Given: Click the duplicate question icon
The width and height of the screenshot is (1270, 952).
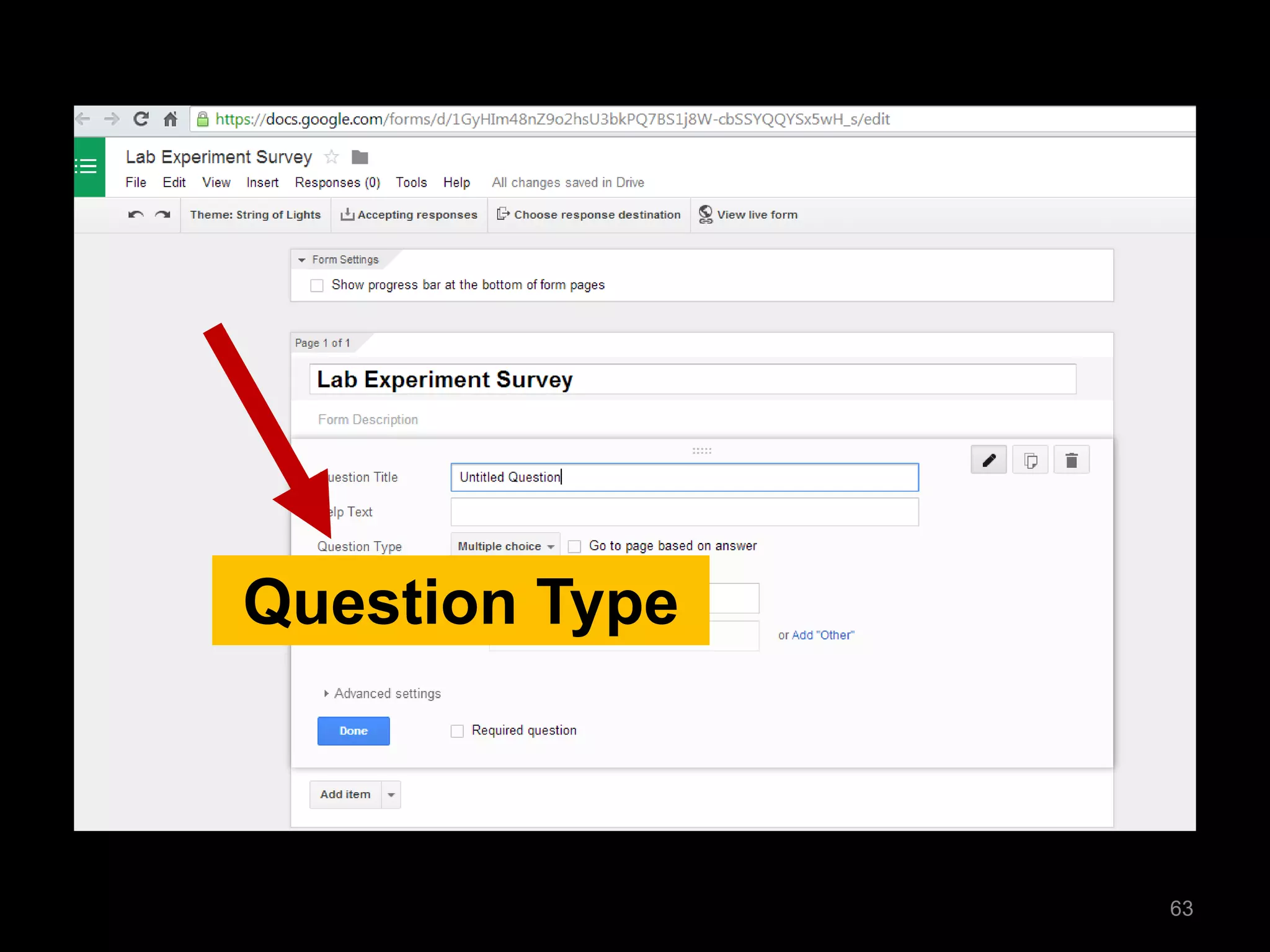Looking at the screenshot, I should pyautogui.click(x=1030, y=460).
